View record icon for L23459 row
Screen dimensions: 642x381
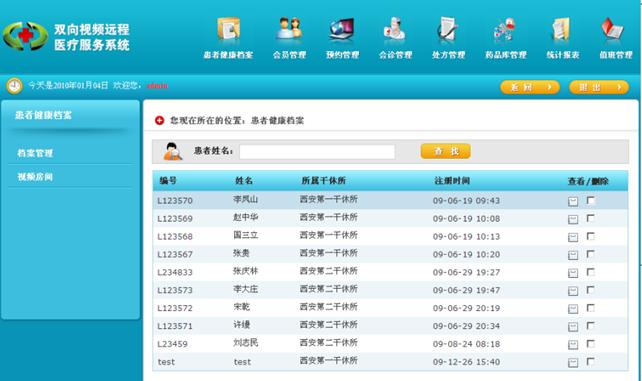click(x=573, y=345)
